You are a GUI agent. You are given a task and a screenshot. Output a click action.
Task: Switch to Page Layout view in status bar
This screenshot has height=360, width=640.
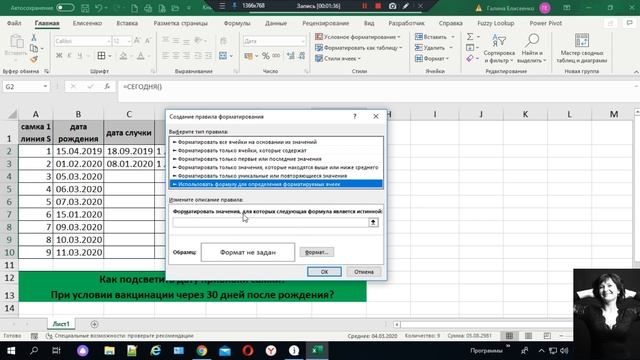tap(528, 336)
